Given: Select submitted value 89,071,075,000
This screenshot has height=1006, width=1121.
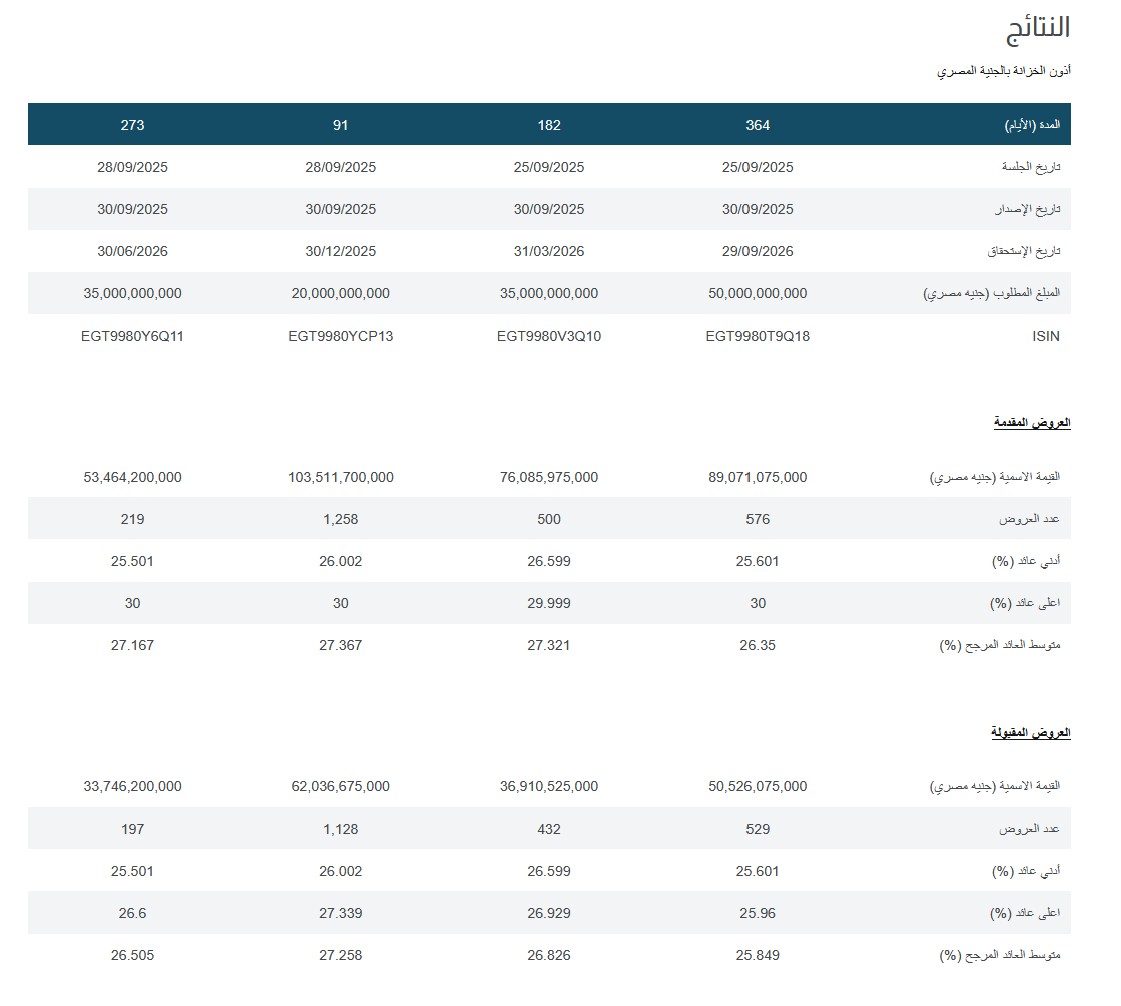Looking at the screenshot, I should (x=757, y=477).
